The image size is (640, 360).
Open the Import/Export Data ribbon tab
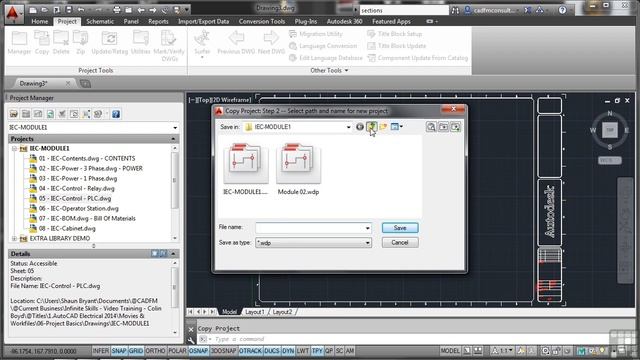[203, 22]
